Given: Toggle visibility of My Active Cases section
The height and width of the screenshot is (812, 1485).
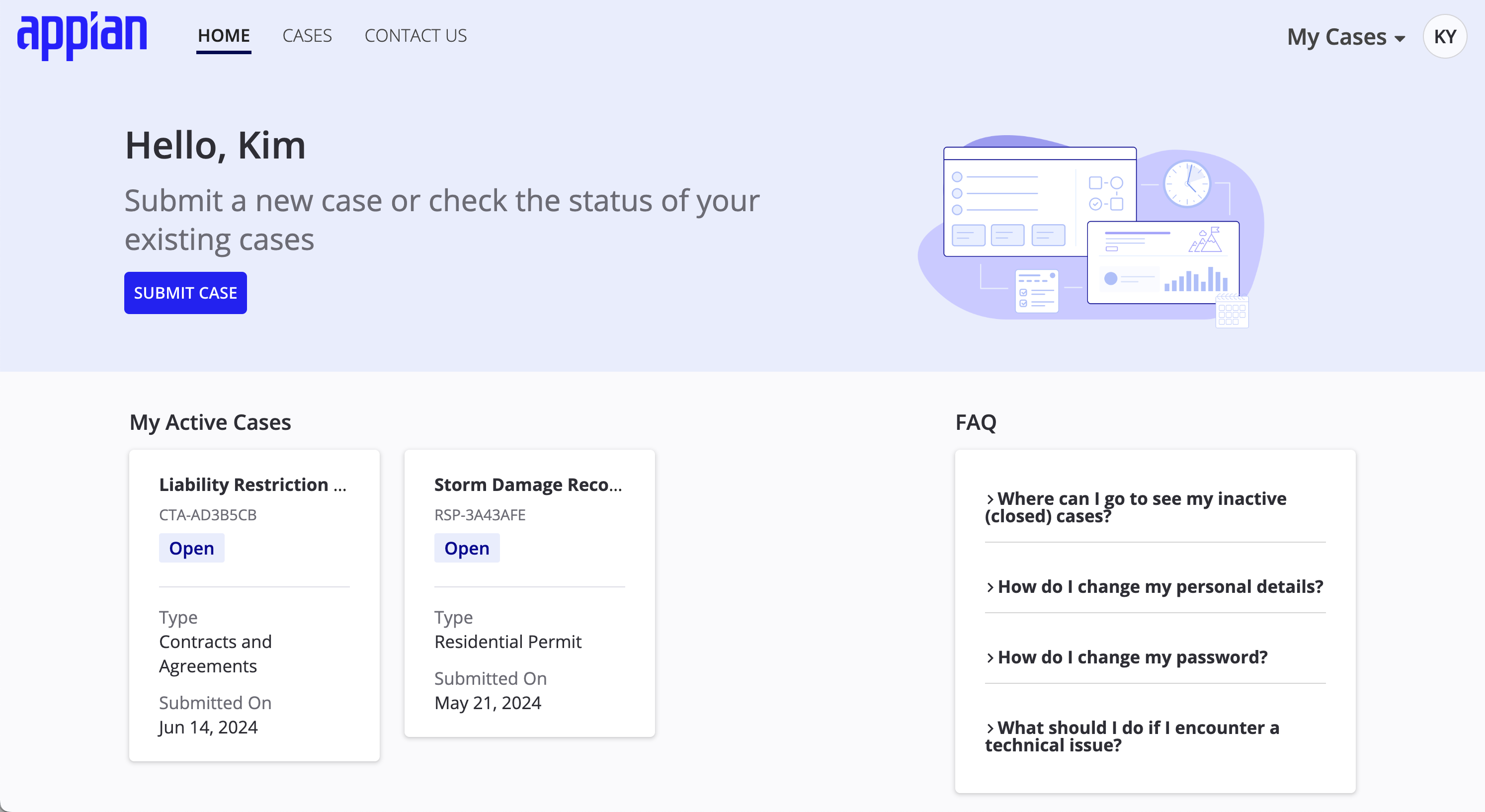Looking at the screenshot, I should pyautogui.click(x=209, y=421).
